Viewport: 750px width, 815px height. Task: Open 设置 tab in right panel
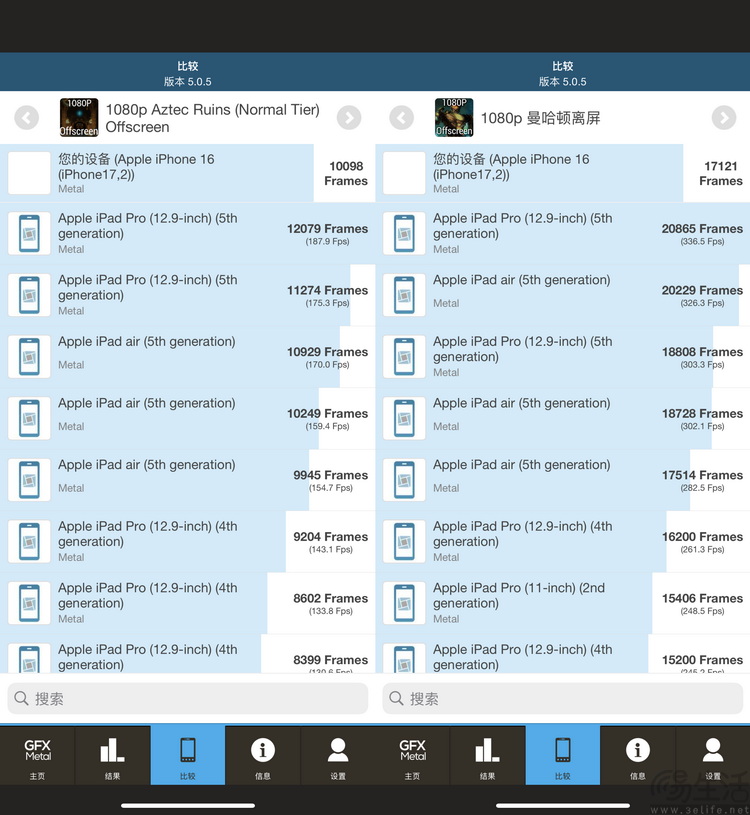(713, 756)
